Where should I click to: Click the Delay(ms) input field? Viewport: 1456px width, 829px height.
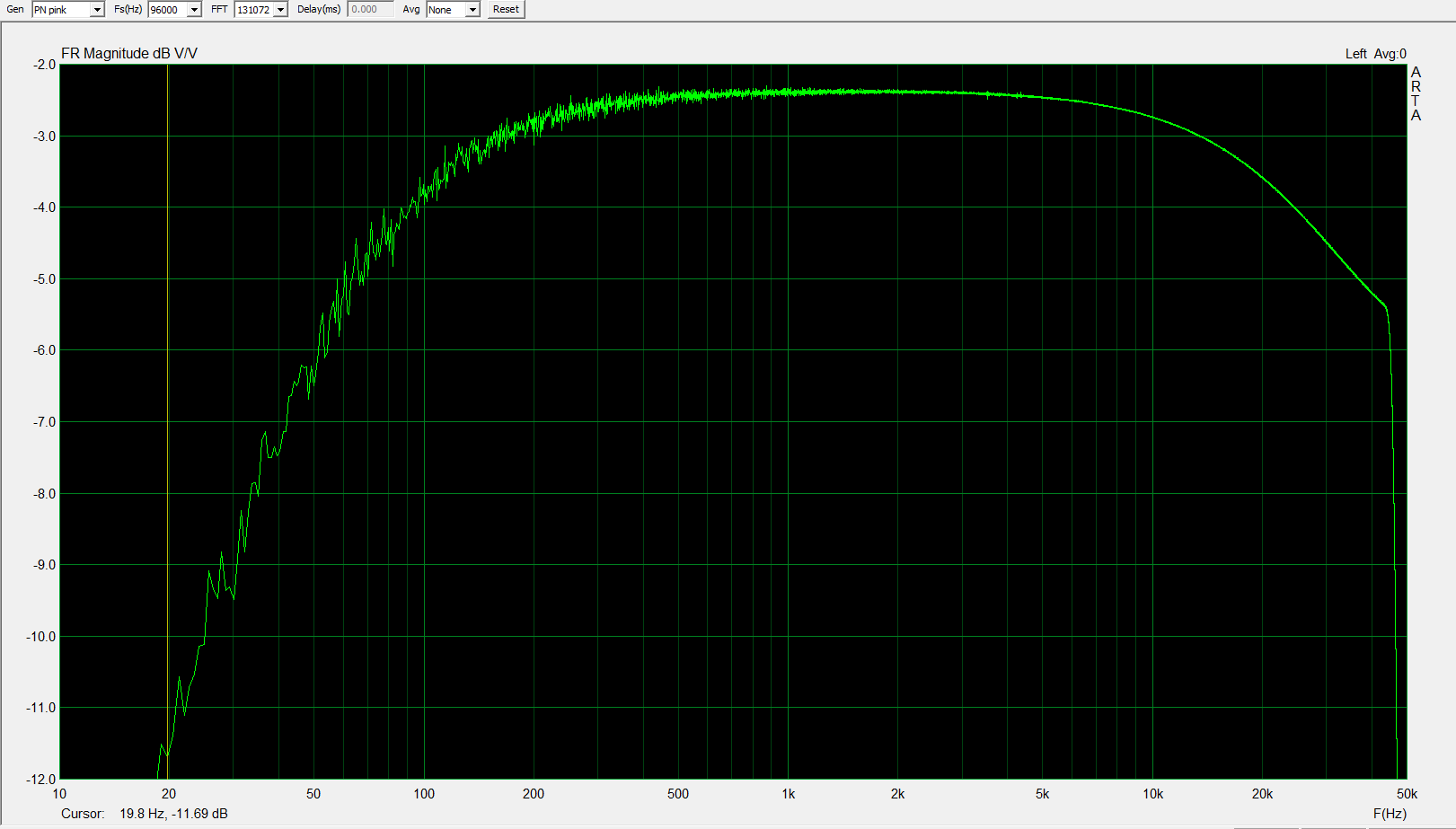click(x=370, y=9)
